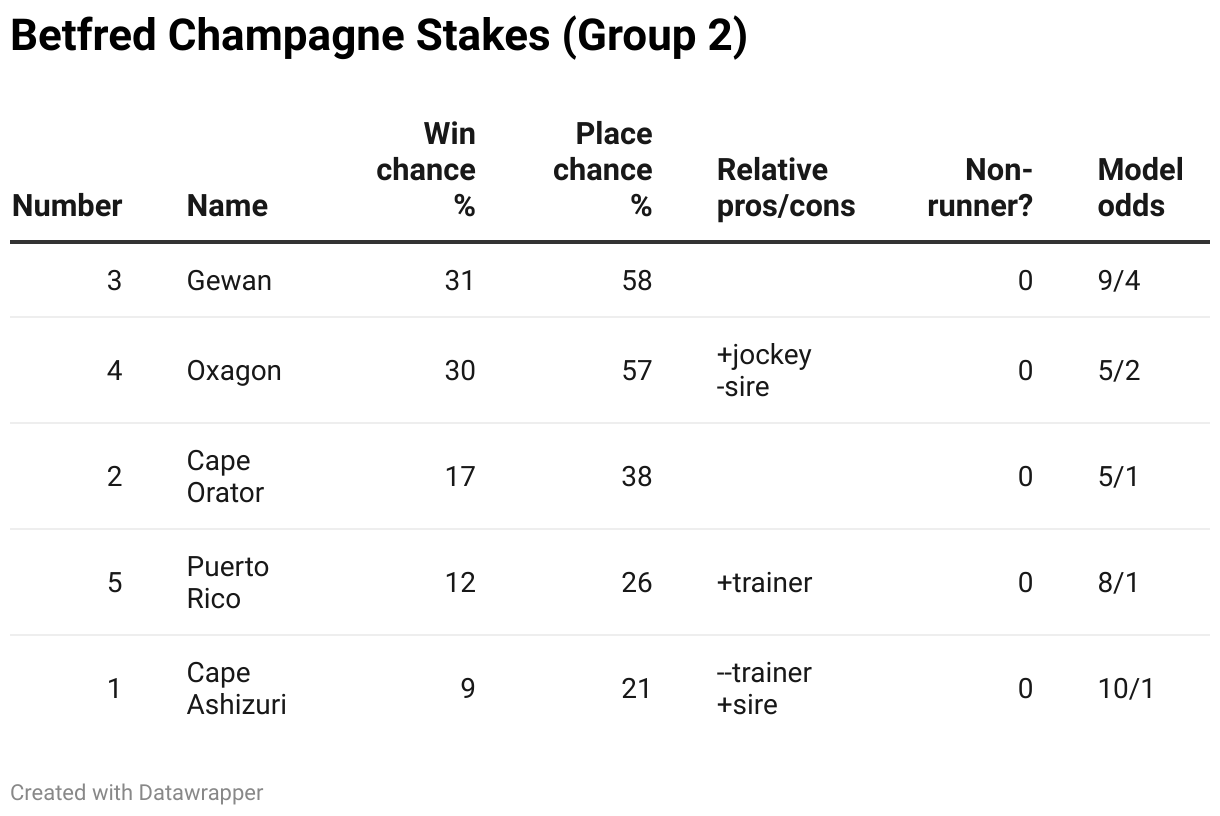Screen dimensions: 1220x816
Task: Click the Cape Ashizuri name cell
Action: click(x=237, y=689)
